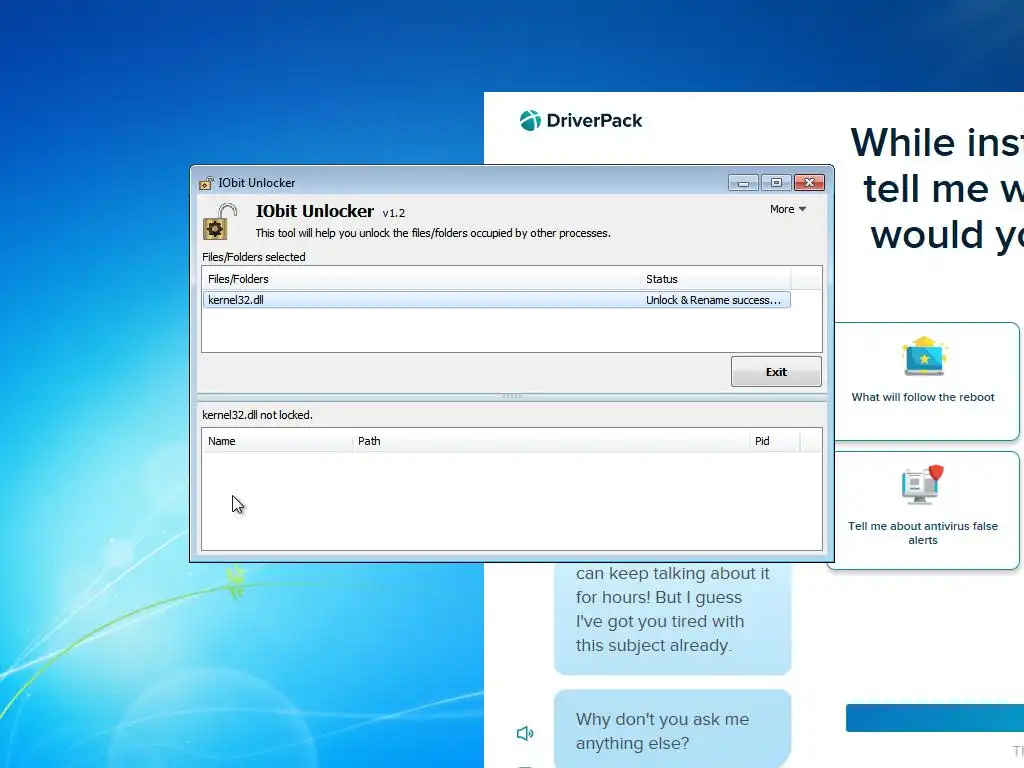This screenshot has width=1024, height=768.
Task: Click the Pid column header
Action: (775, 441)
